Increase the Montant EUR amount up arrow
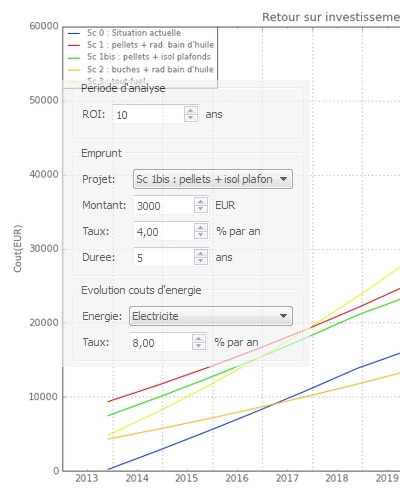 (x=201, y=202)
